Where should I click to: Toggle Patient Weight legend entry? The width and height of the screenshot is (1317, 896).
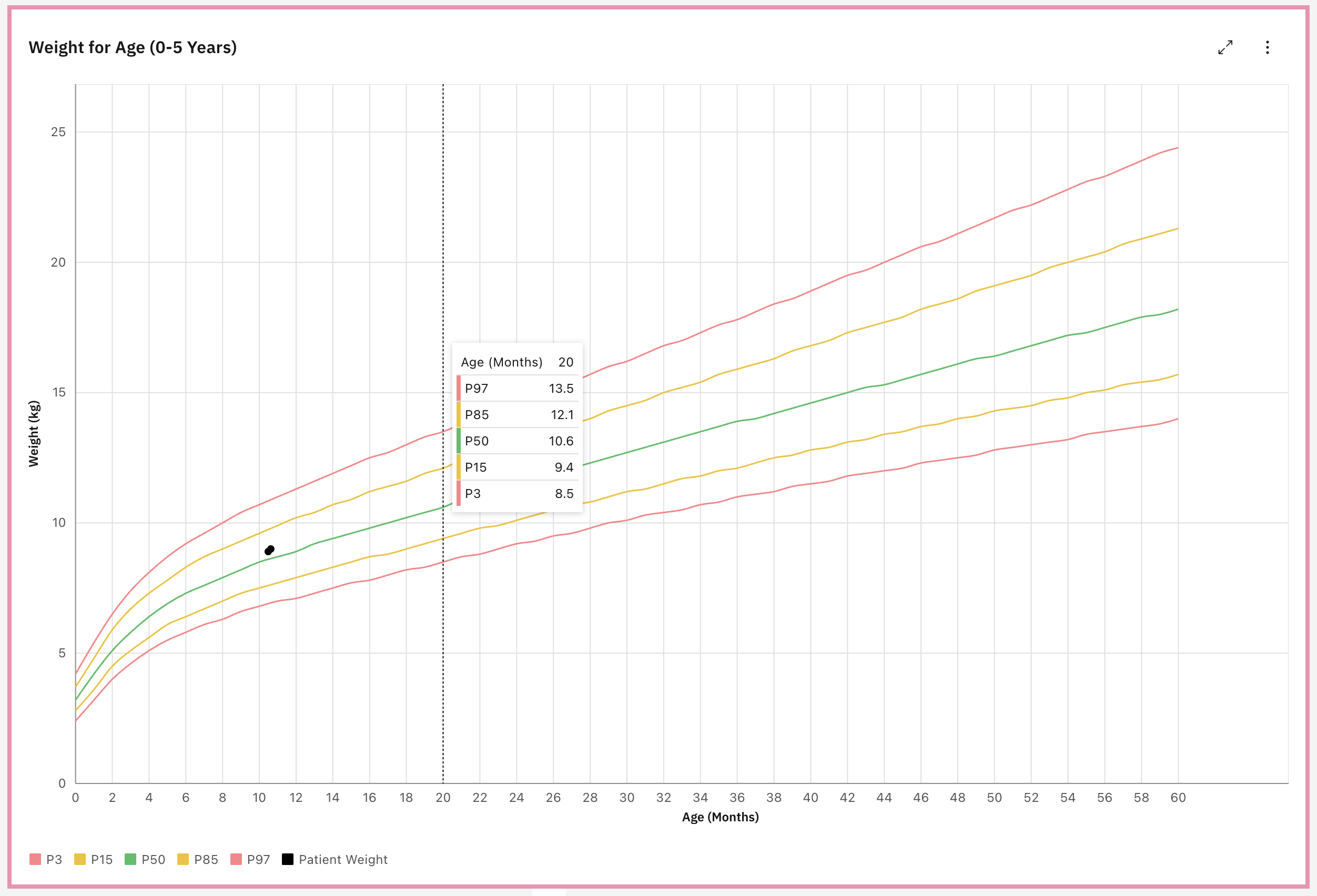click(x=343, y=859)
